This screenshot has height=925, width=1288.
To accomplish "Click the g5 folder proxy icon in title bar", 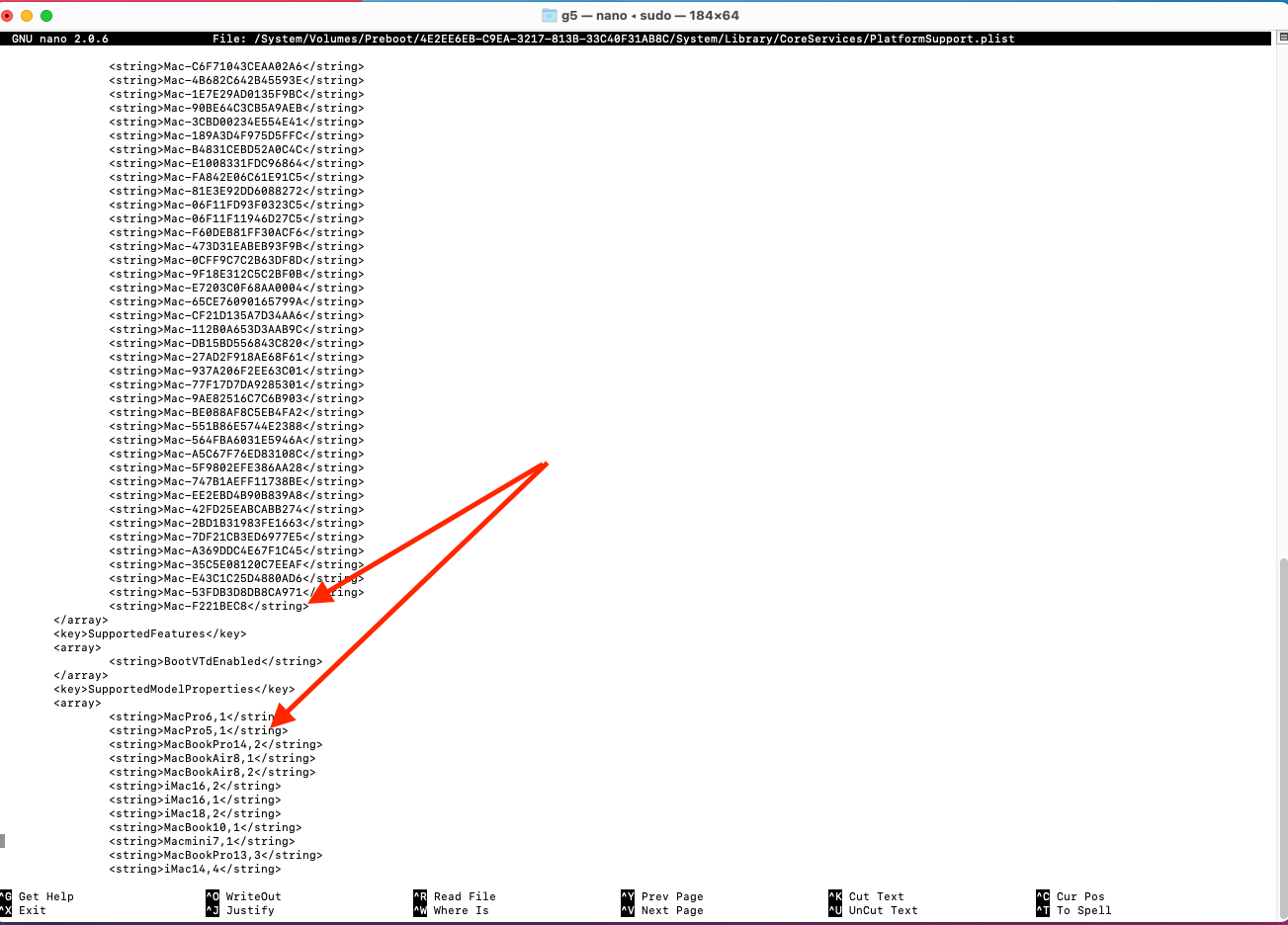I will point(550,15).
